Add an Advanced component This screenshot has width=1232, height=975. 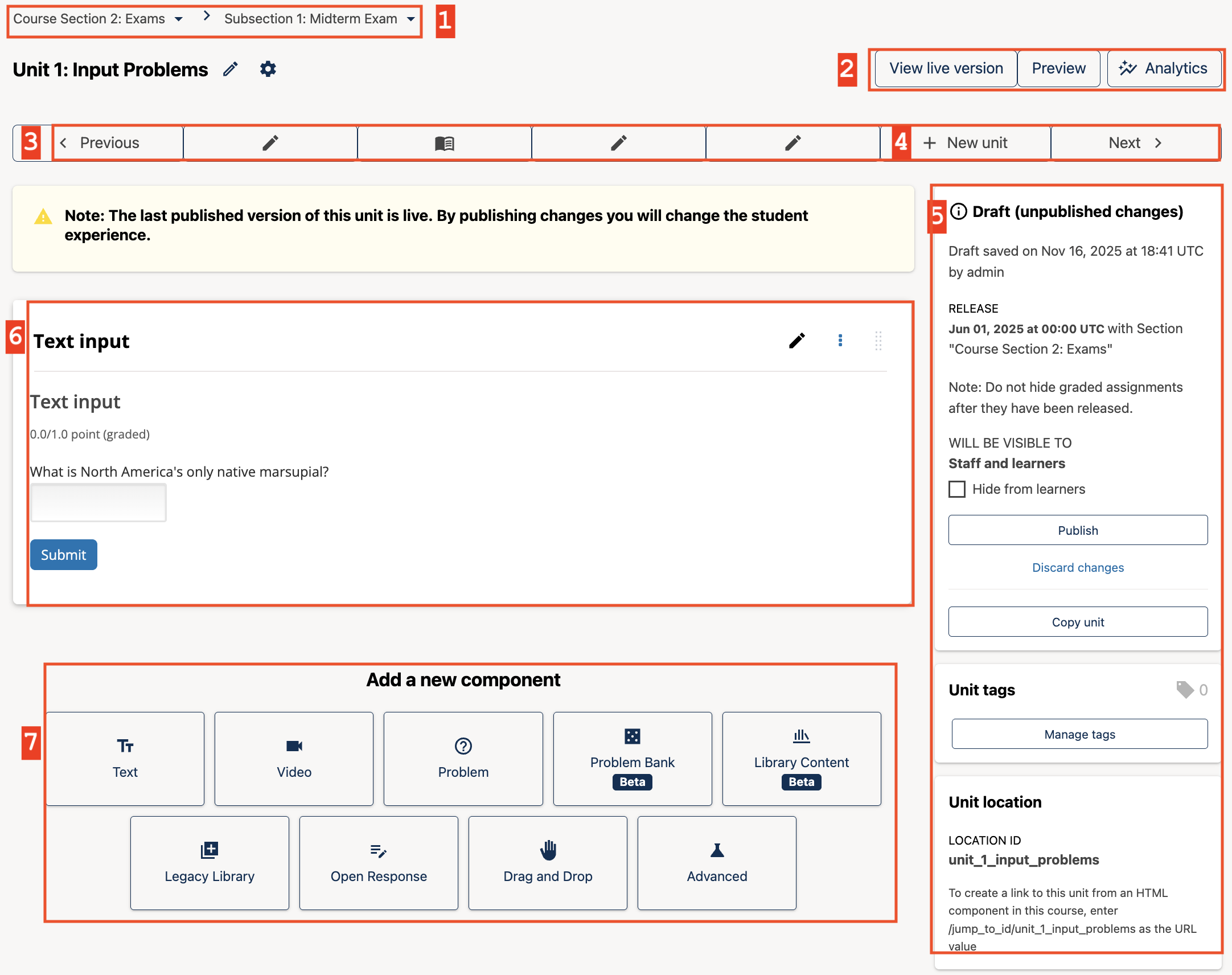pyautogui.click(x=716, y=863)
